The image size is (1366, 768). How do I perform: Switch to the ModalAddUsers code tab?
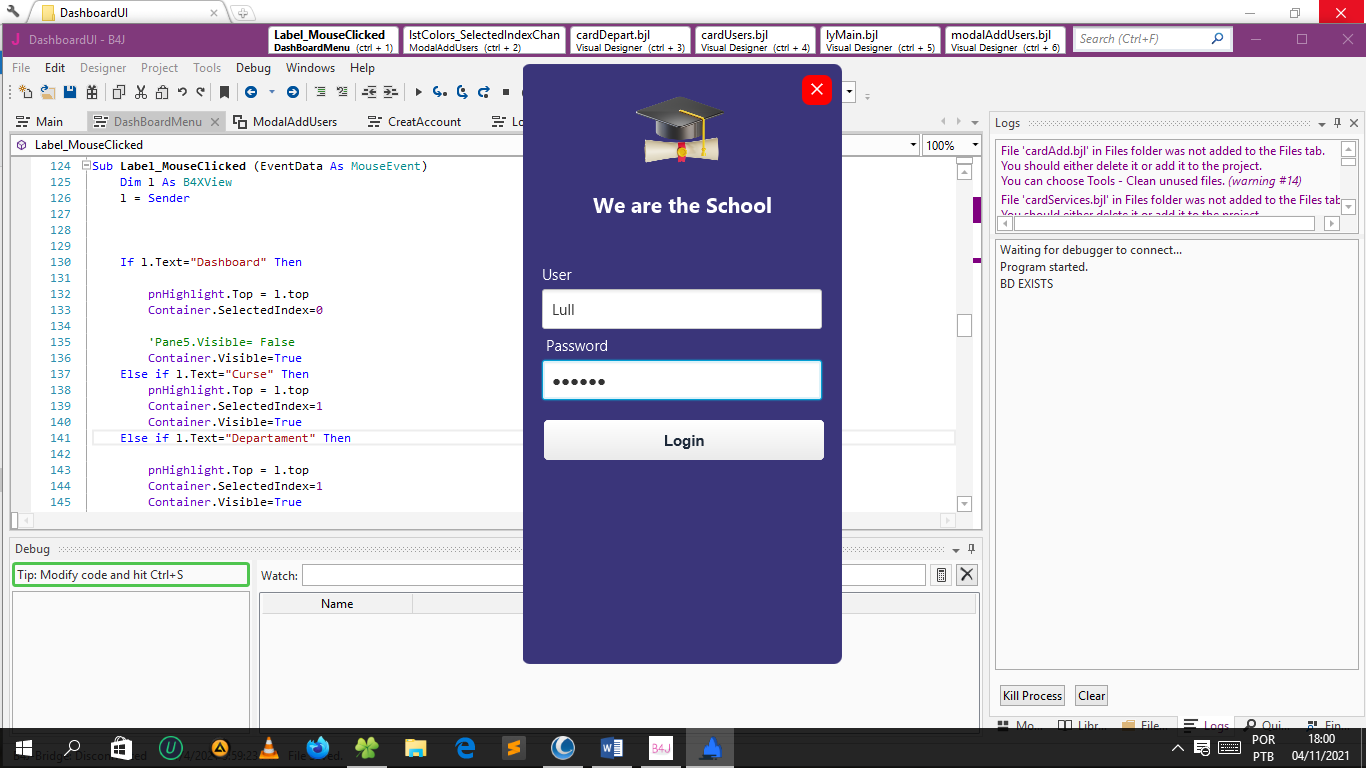[285, 121]
